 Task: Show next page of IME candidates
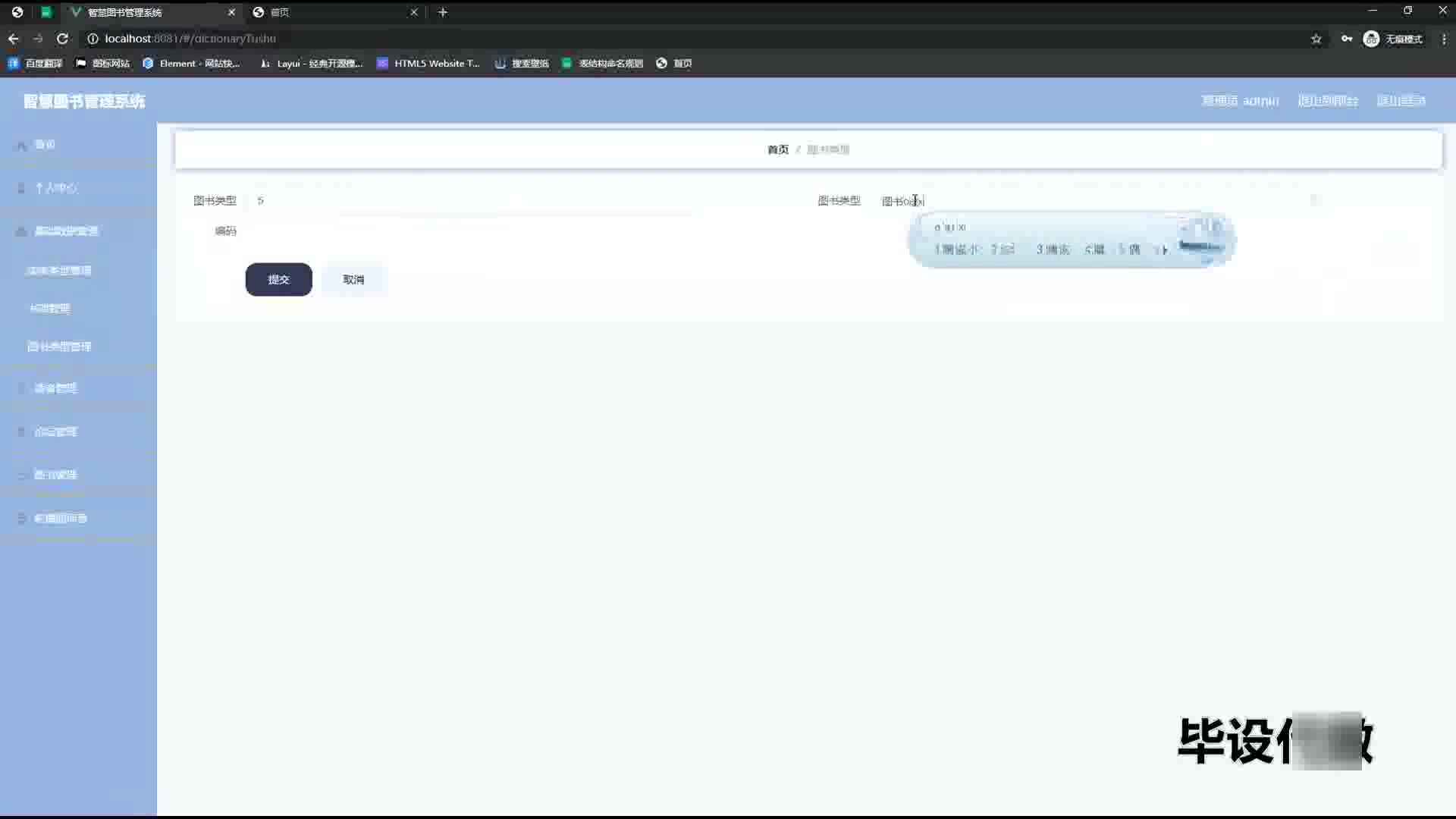1165,249
